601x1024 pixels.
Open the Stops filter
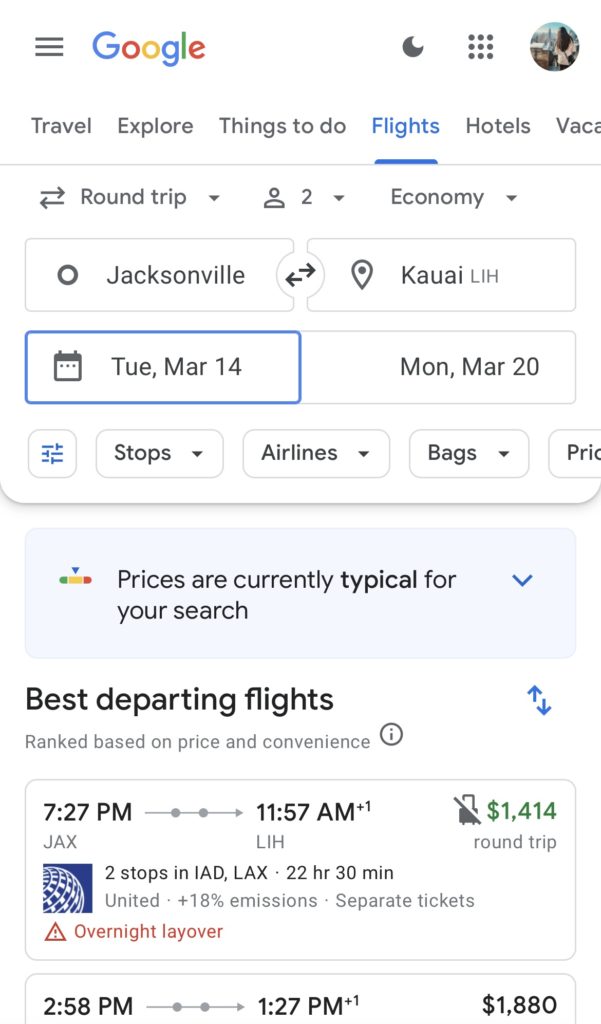[x=159, y=454]
